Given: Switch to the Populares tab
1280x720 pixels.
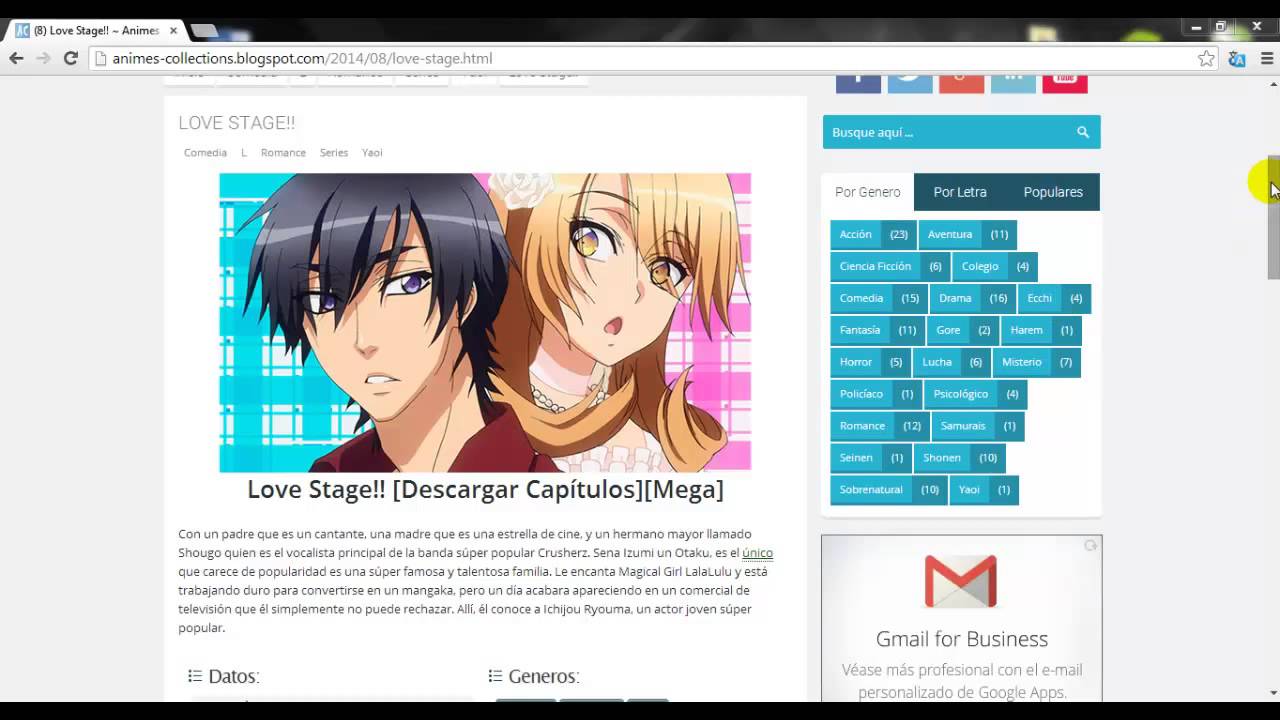Looking at the screenshot, I should pyautogui.click(x=1053, y=192).
